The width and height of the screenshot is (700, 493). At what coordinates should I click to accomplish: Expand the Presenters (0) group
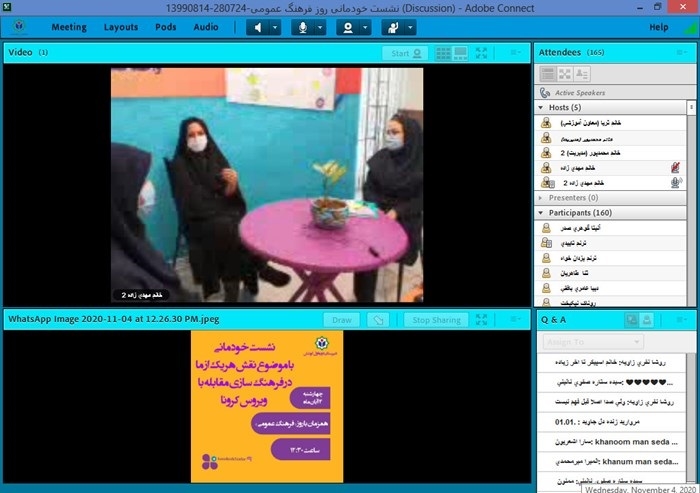coord(542,198)
